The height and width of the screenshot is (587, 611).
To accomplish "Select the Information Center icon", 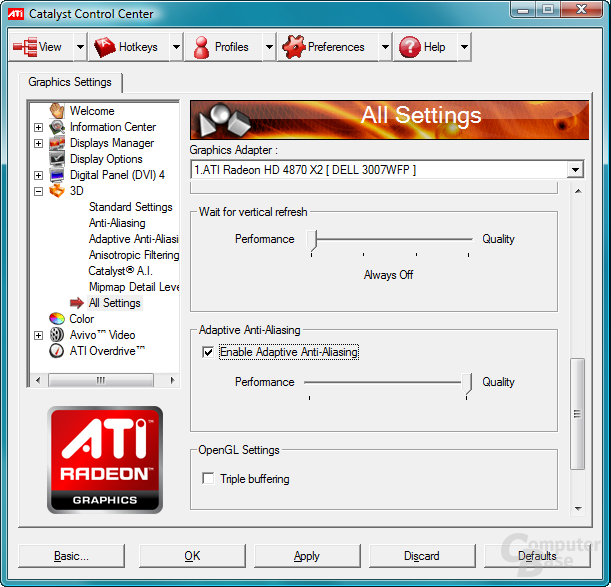I will [57, 127].
